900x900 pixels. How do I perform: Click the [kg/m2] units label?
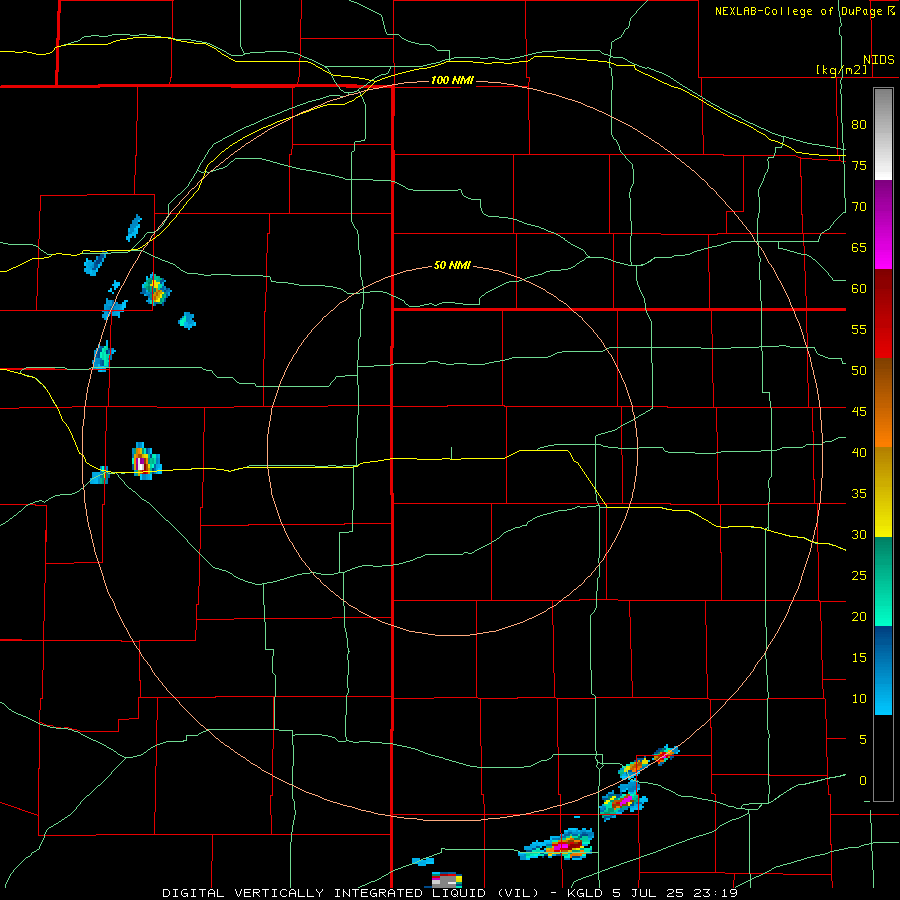(841, 70)
